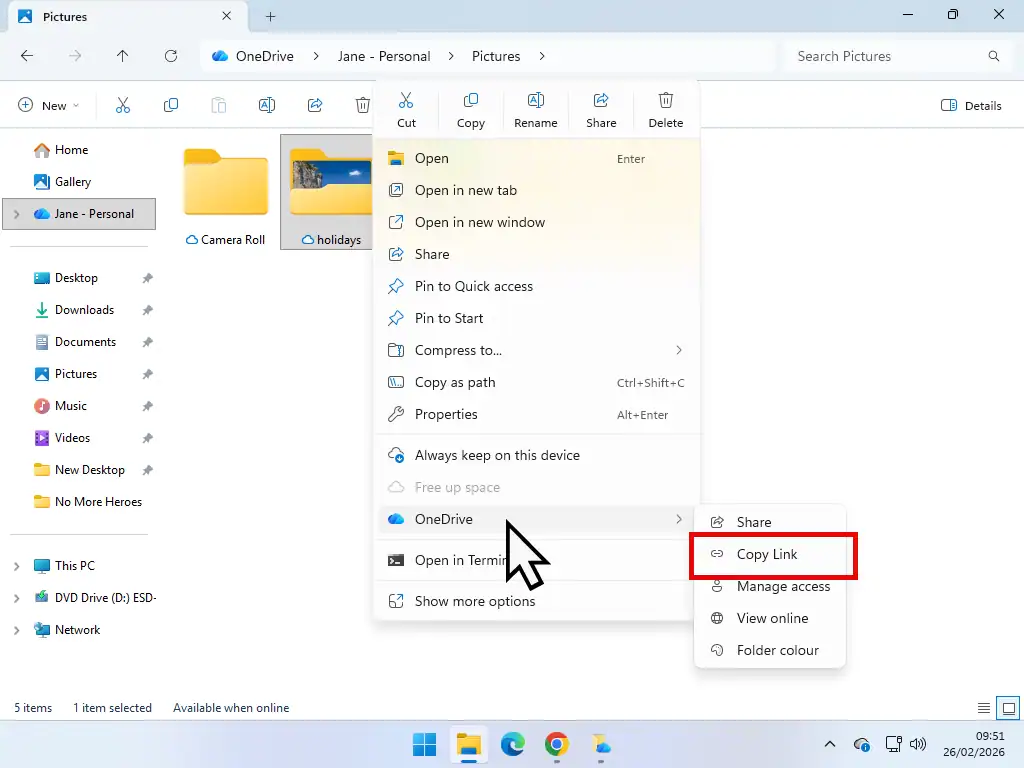The width and height of the screenshot is (1024, 768).
Task: Click the Refresh icon in the navigation bar
Action: point(171,56)
